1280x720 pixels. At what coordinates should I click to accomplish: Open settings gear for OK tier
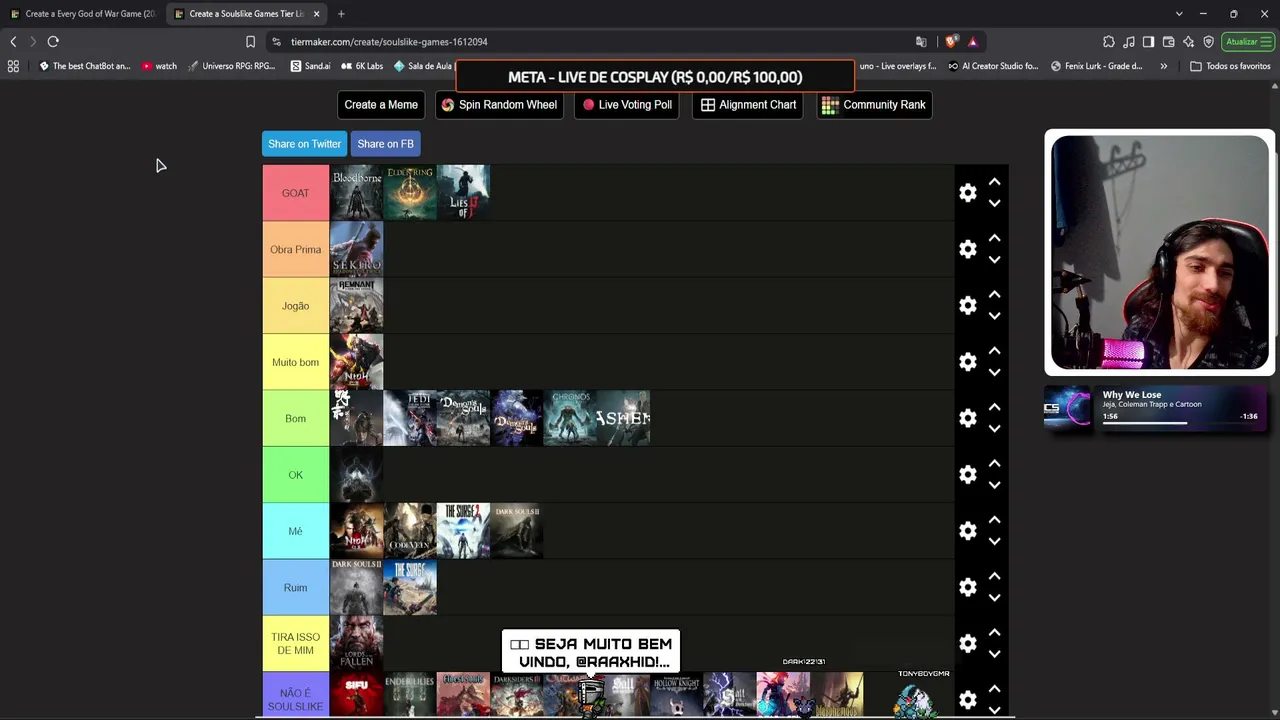point(967,475)
